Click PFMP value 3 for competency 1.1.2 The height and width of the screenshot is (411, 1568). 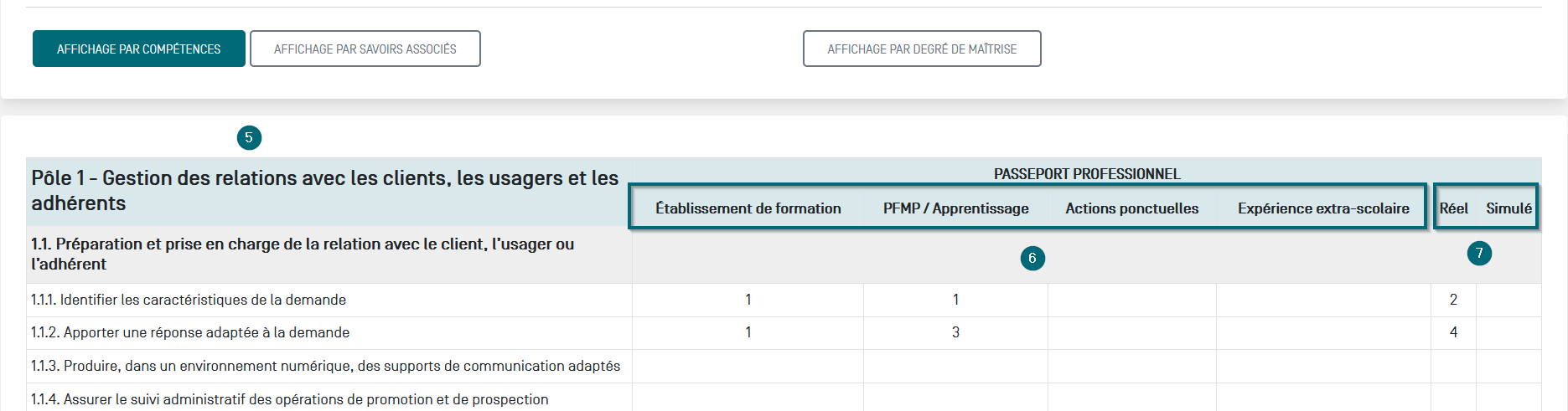(955, 332)
